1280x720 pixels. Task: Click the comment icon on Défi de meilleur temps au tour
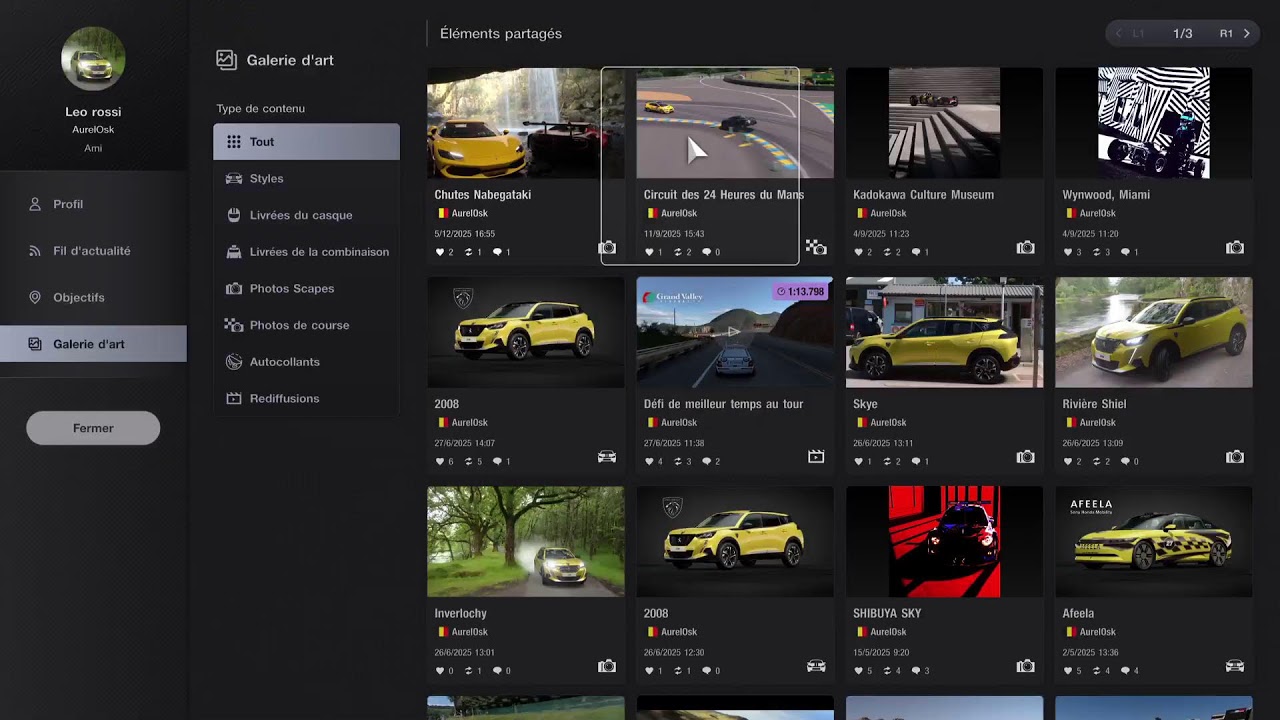(x=706, y=461)
